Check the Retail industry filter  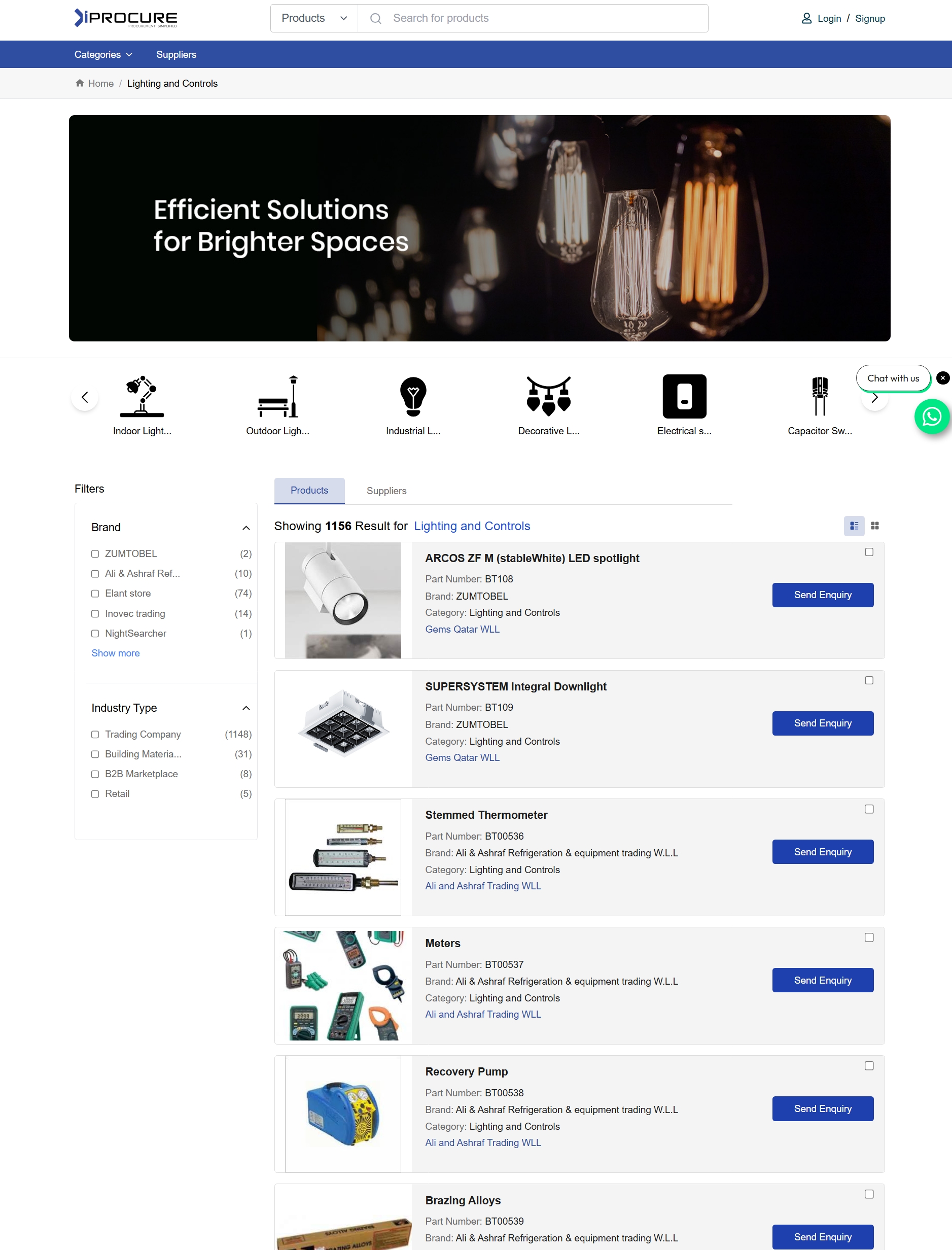click(x=95, y=794)
